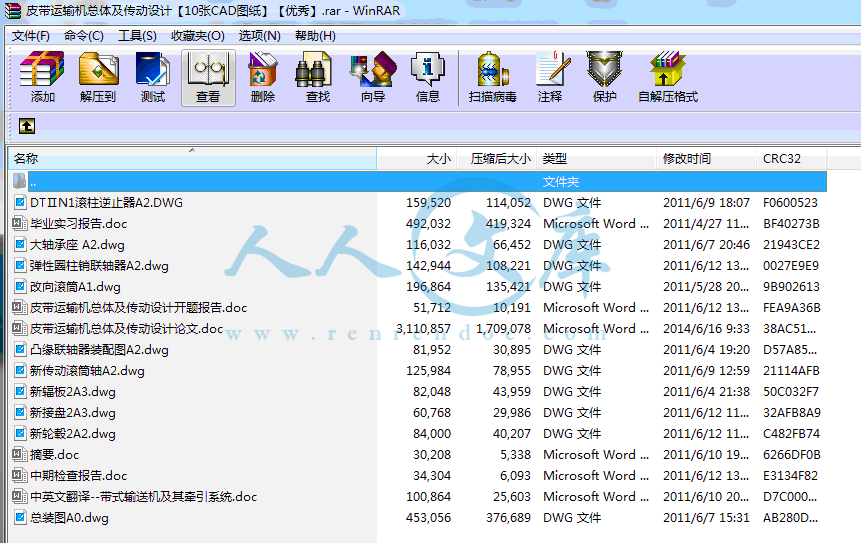Click the 删除 (Delete) toolbar icon
The image size is (861, 543).
click(x=263, y=70)
